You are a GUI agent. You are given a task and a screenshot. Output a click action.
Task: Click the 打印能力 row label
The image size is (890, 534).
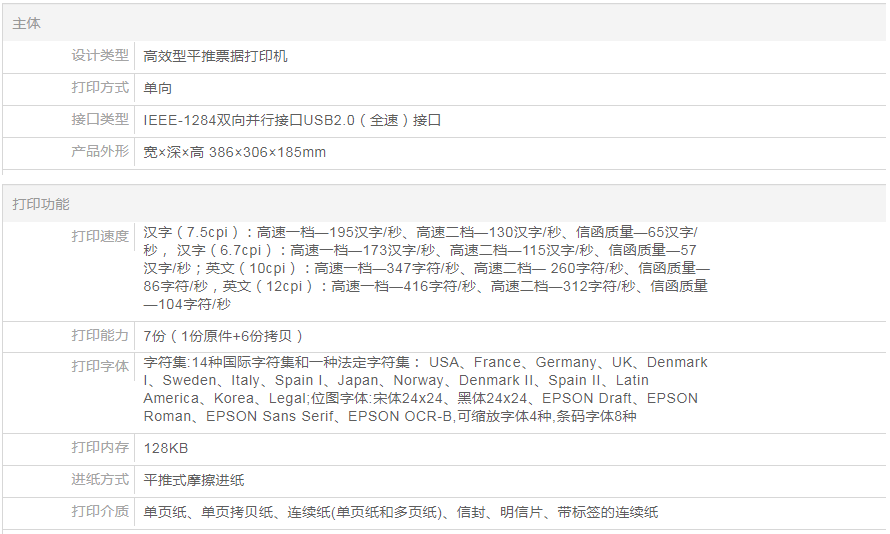[x=100, y=335]
